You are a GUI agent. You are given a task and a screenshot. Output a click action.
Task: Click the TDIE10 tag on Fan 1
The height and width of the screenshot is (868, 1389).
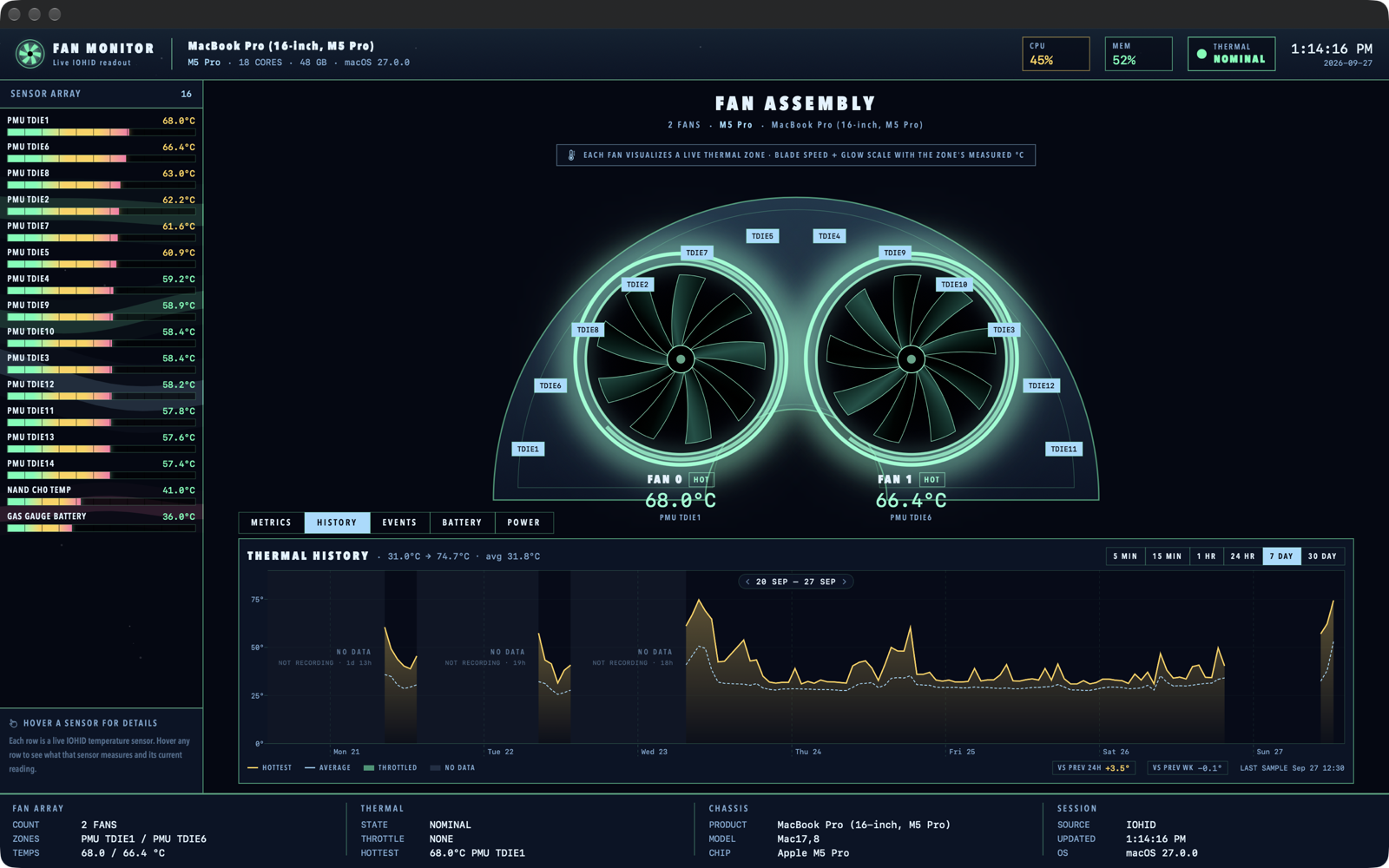tap(954, 285)
